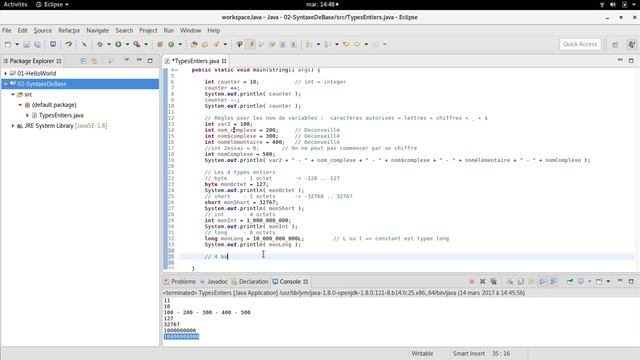Click the Open Type toolbar icon
Viewport: 640px width, 360px height.
194,44
